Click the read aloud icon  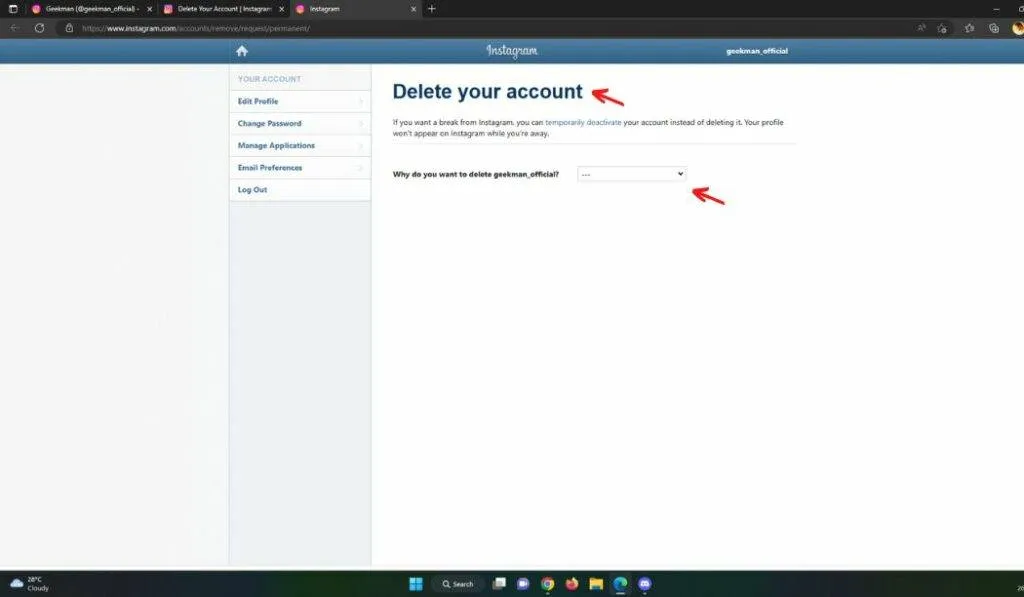[921, 28]
